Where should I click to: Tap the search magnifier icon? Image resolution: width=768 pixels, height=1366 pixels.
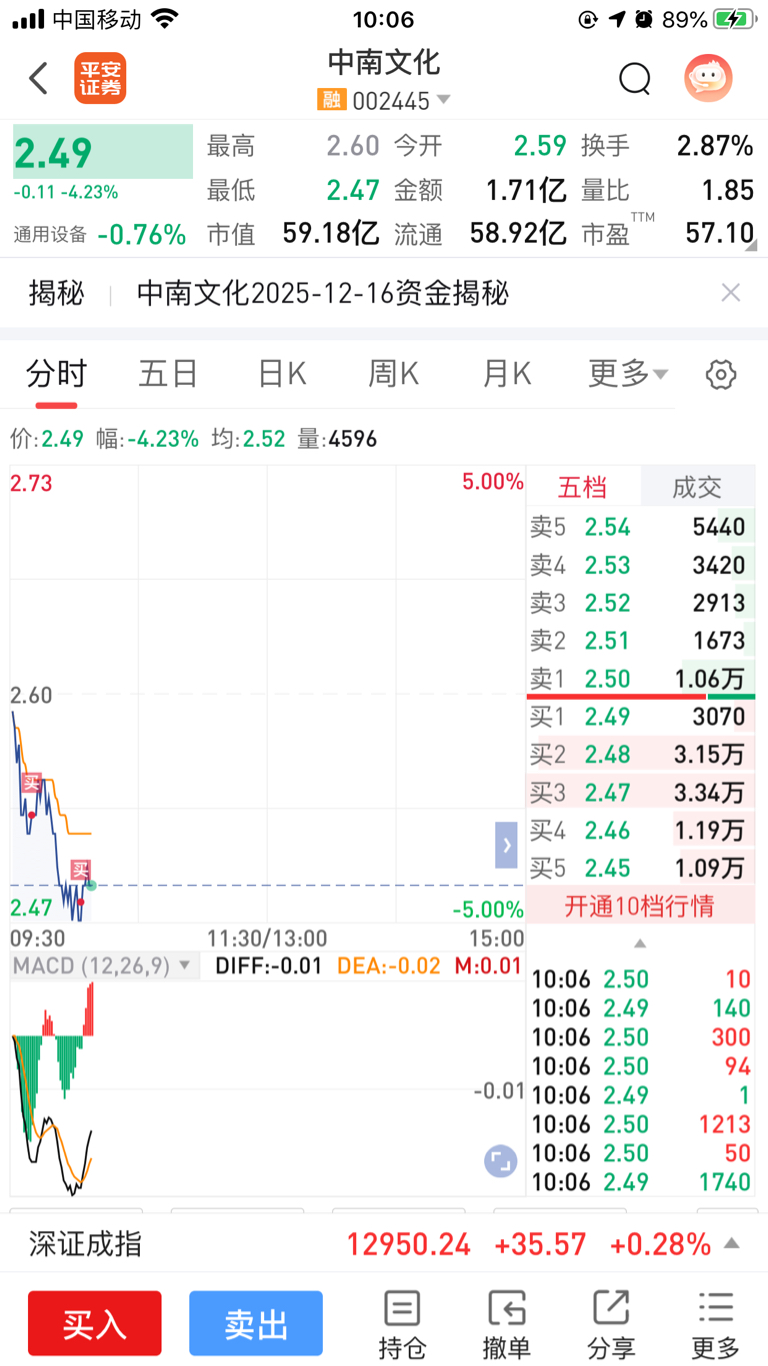point(635,78)
